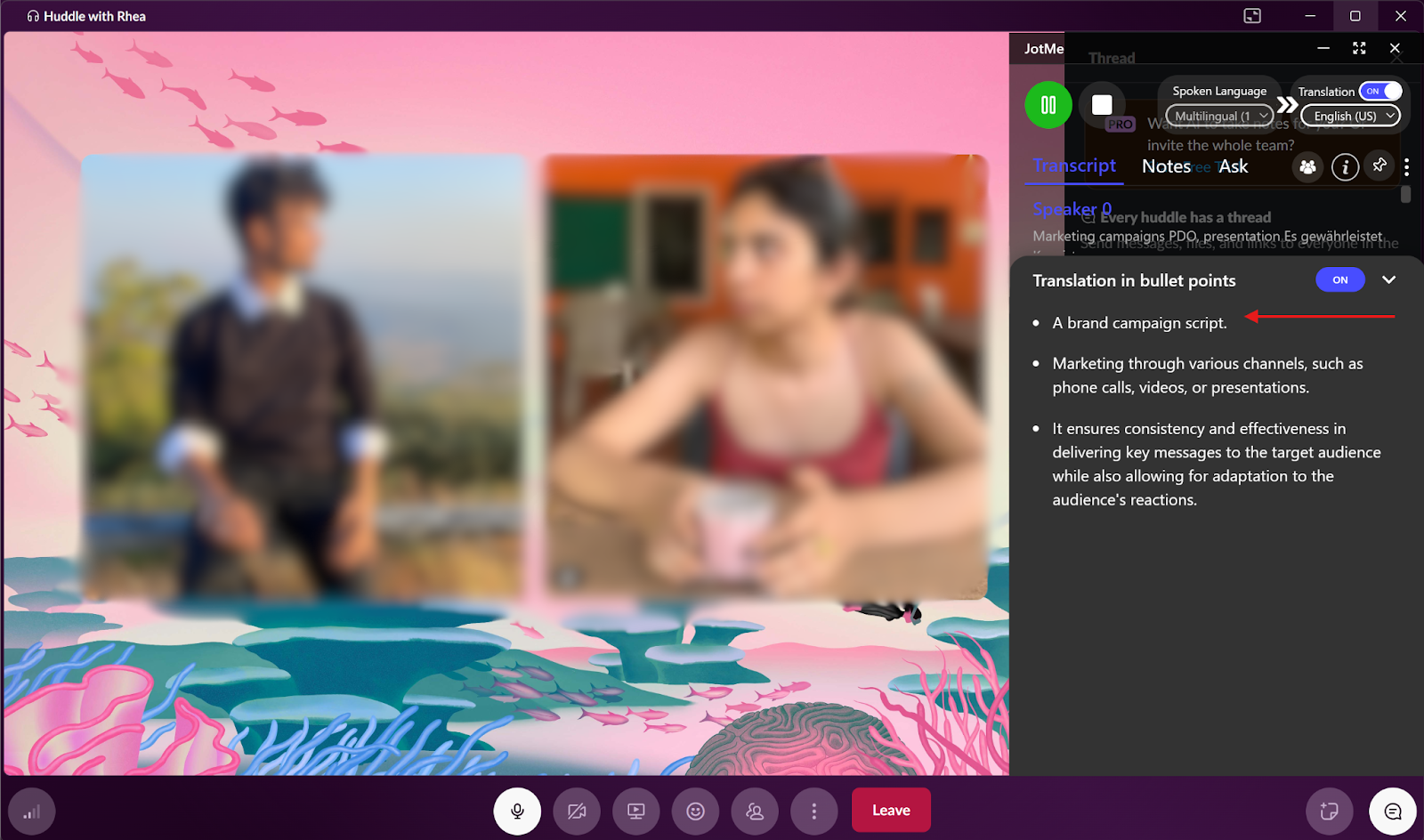
Task: Click the 'It ensures consistency and effectiveness' bullet
Action: point(1217,464)
